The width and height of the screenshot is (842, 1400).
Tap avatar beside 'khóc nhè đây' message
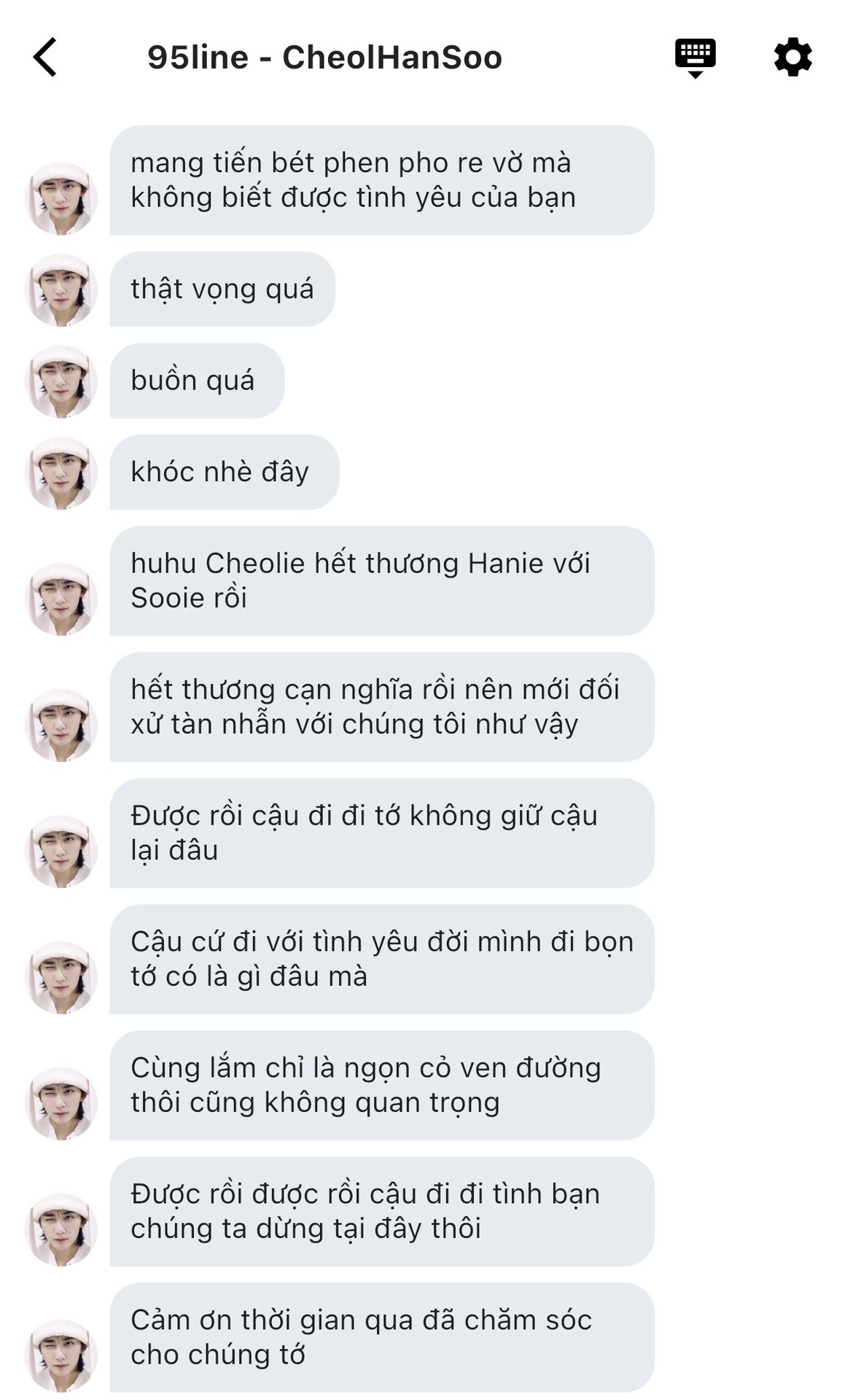[x=61, y=472]
